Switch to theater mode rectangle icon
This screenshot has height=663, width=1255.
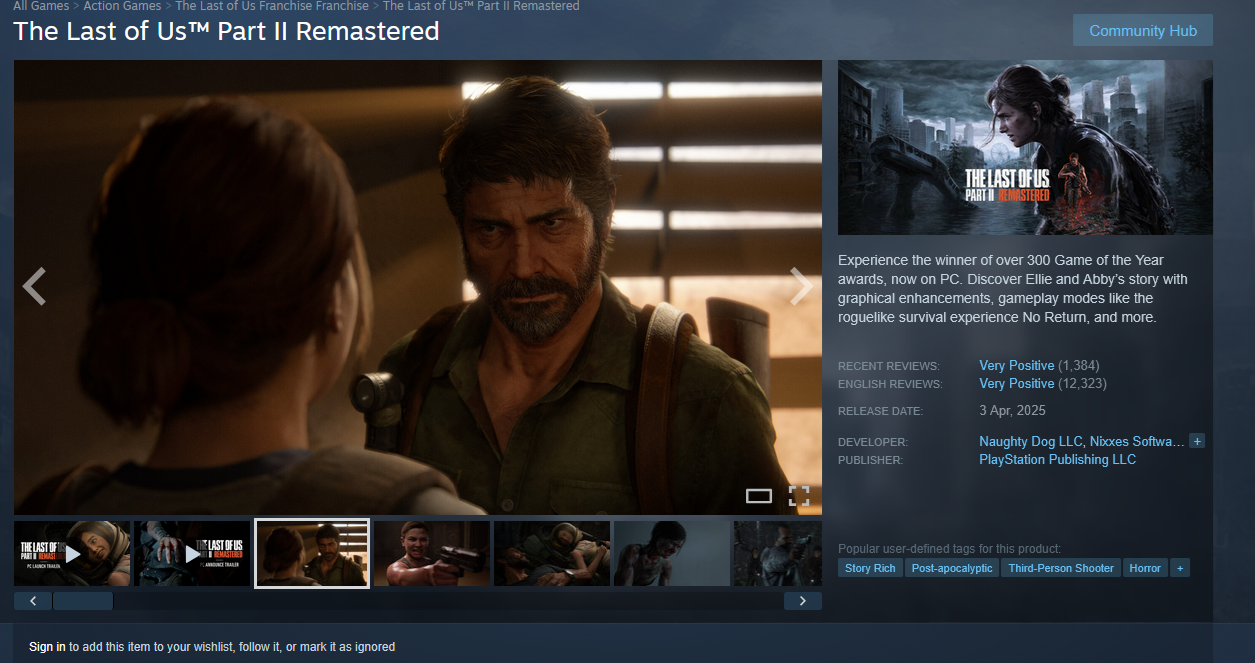click(x=759, y=496)
